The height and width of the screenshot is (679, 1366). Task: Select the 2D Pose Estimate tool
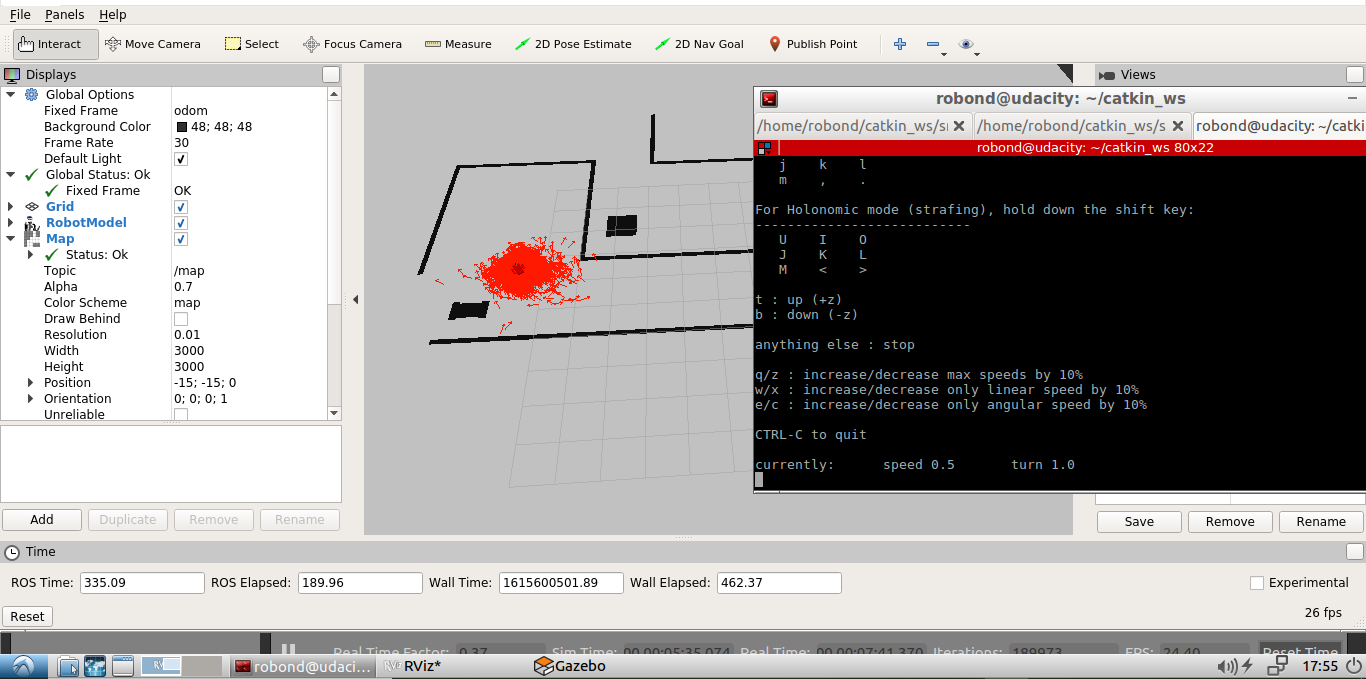click(572, 43)
